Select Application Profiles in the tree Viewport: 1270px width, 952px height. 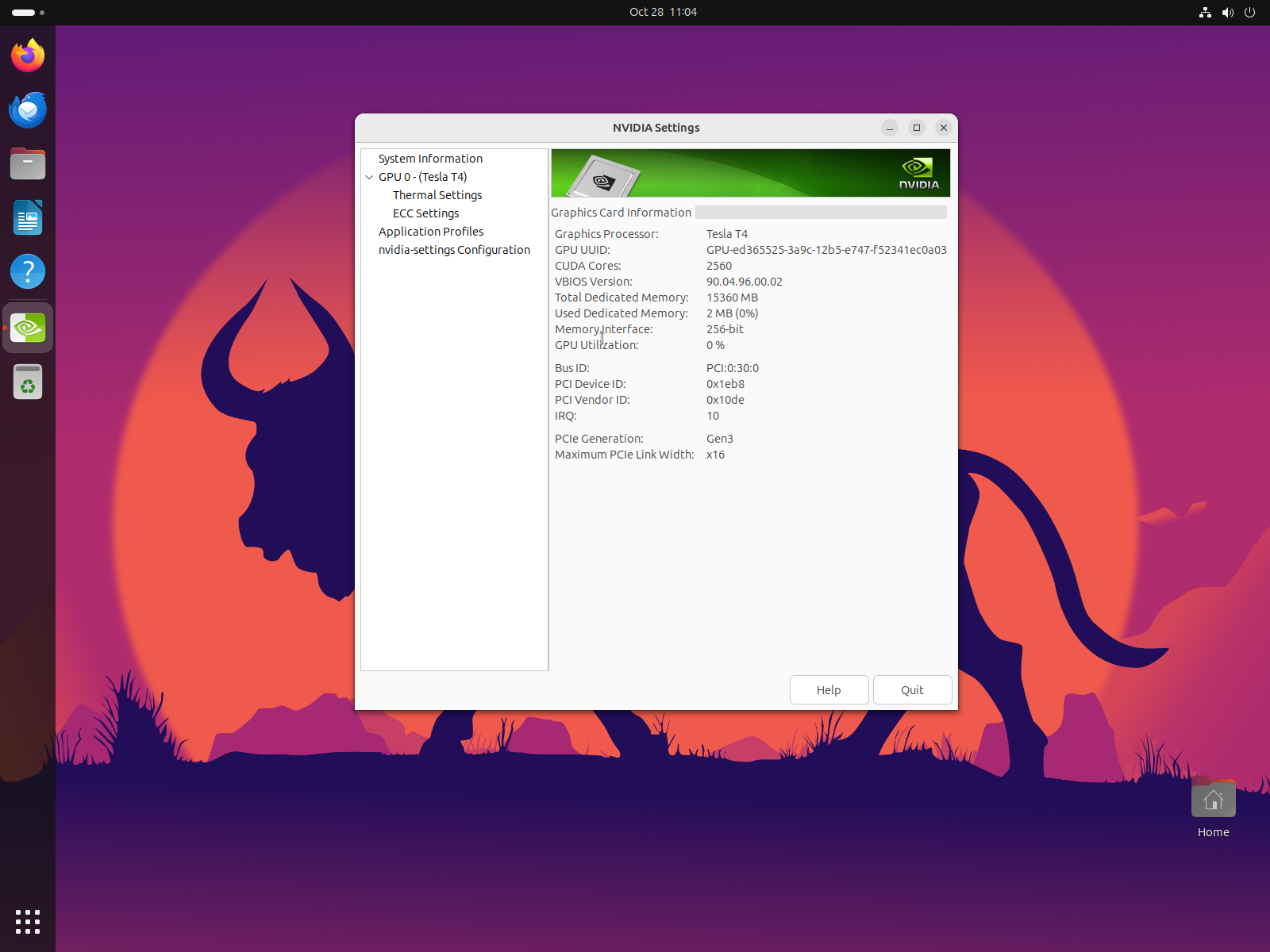pyautogui.click(x=431, y=232)
